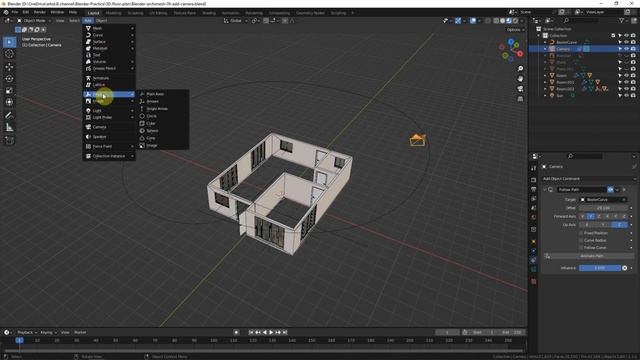This screenshot has width=640, height=360.
Task: Select the Add Cube tool icon
Action: (9, 140)
